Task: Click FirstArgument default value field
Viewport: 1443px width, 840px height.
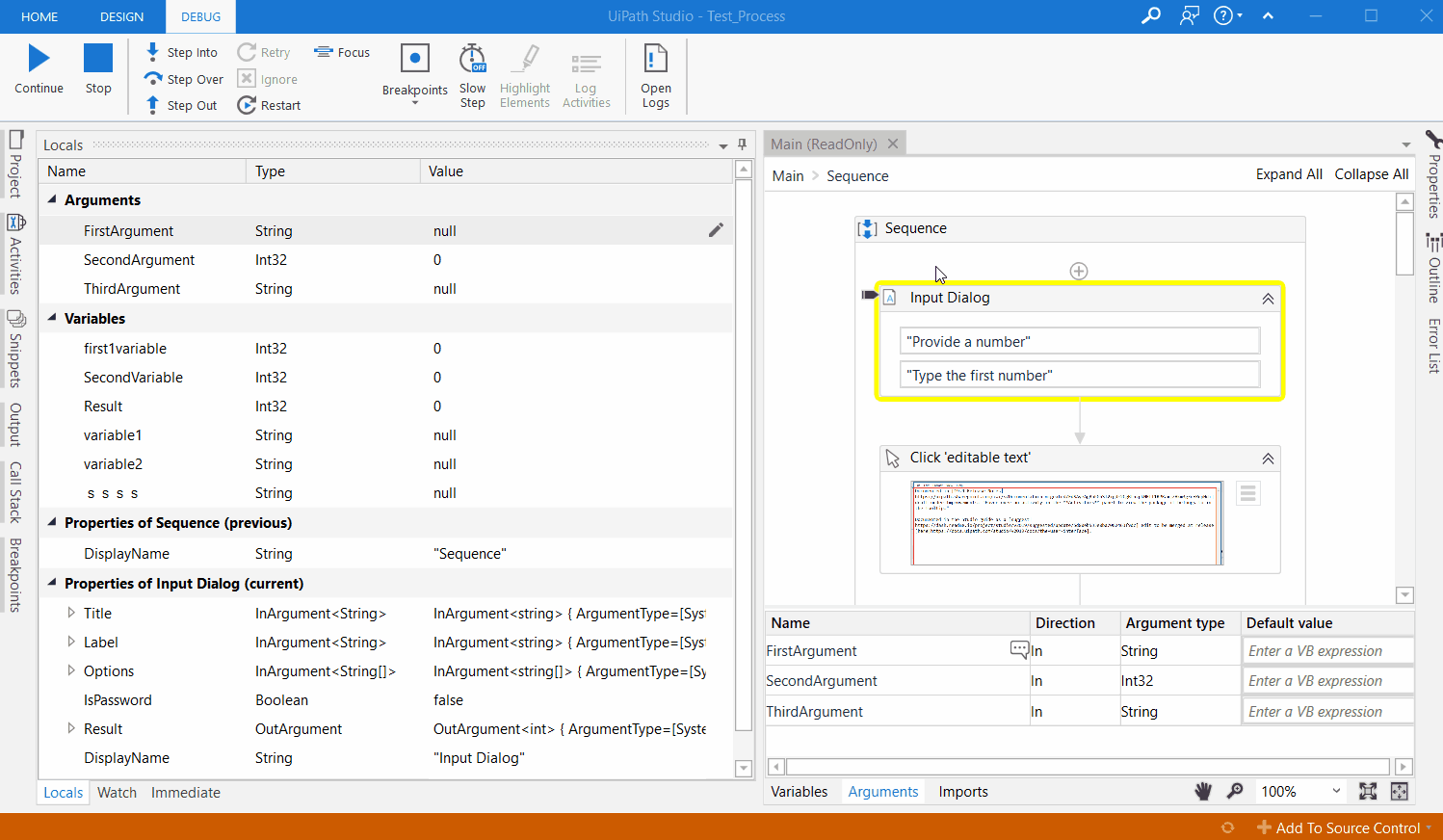Action: tap(1327, 651)
